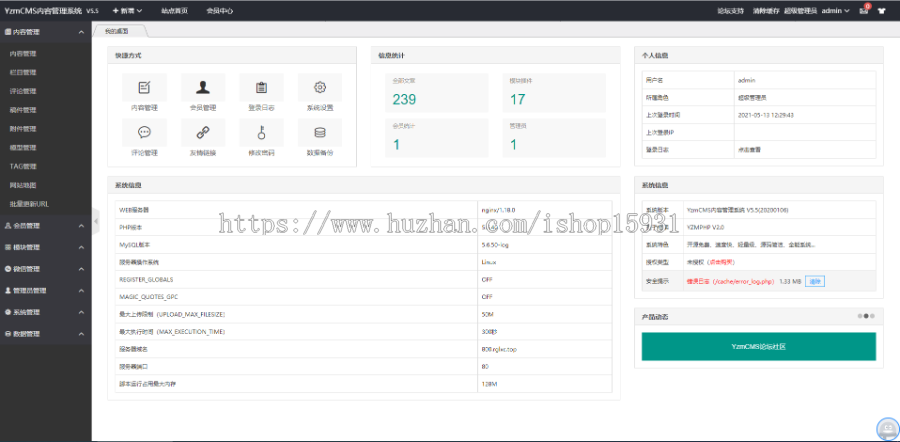Open the 友情链接 chain link shortcut

tap(203, 133)
